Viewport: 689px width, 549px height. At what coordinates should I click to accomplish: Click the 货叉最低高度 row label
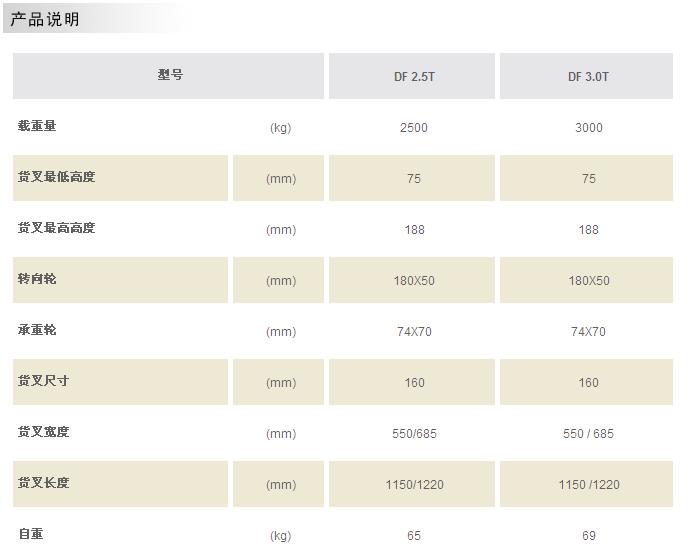pyautogui.click(x=56, y=177)
